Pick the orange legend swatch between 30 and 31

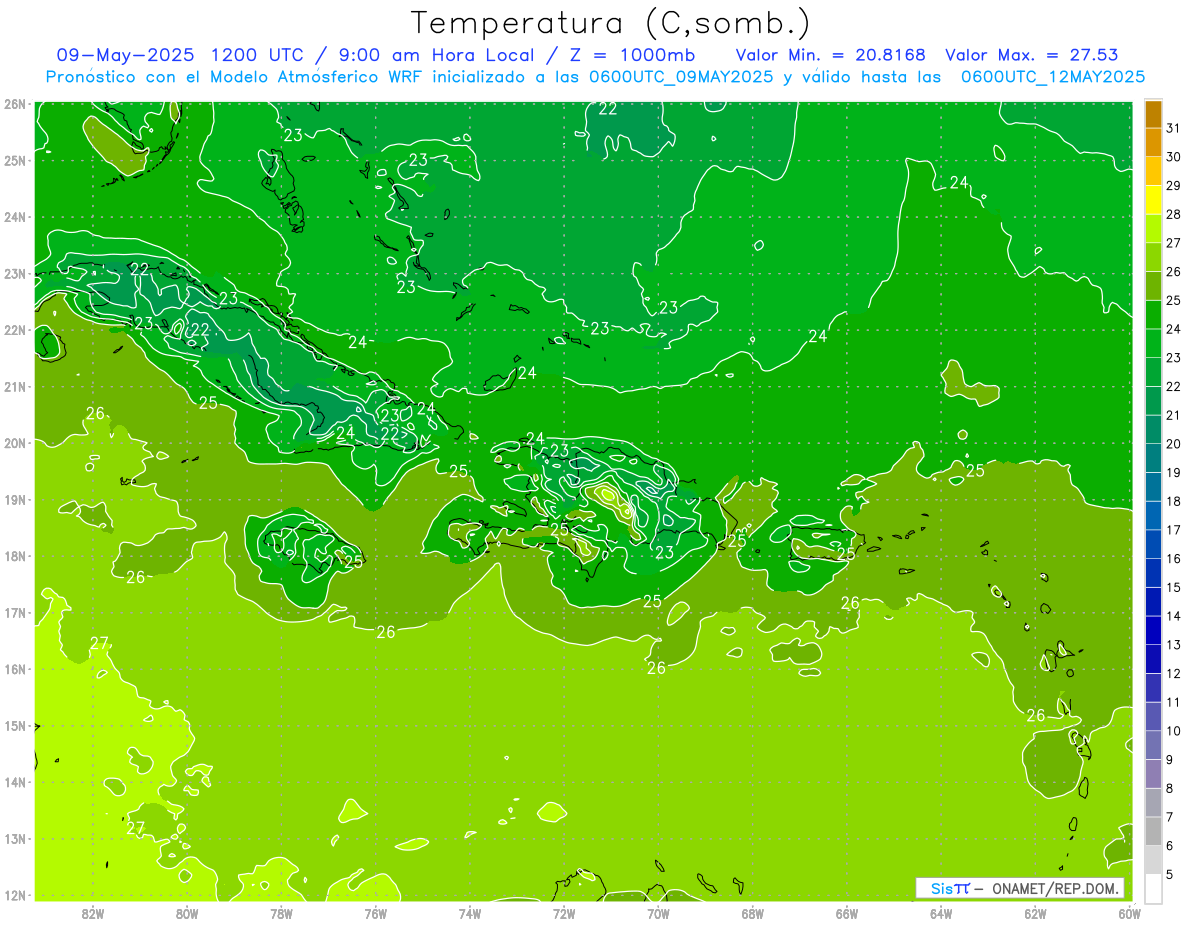pos(1153,142)
